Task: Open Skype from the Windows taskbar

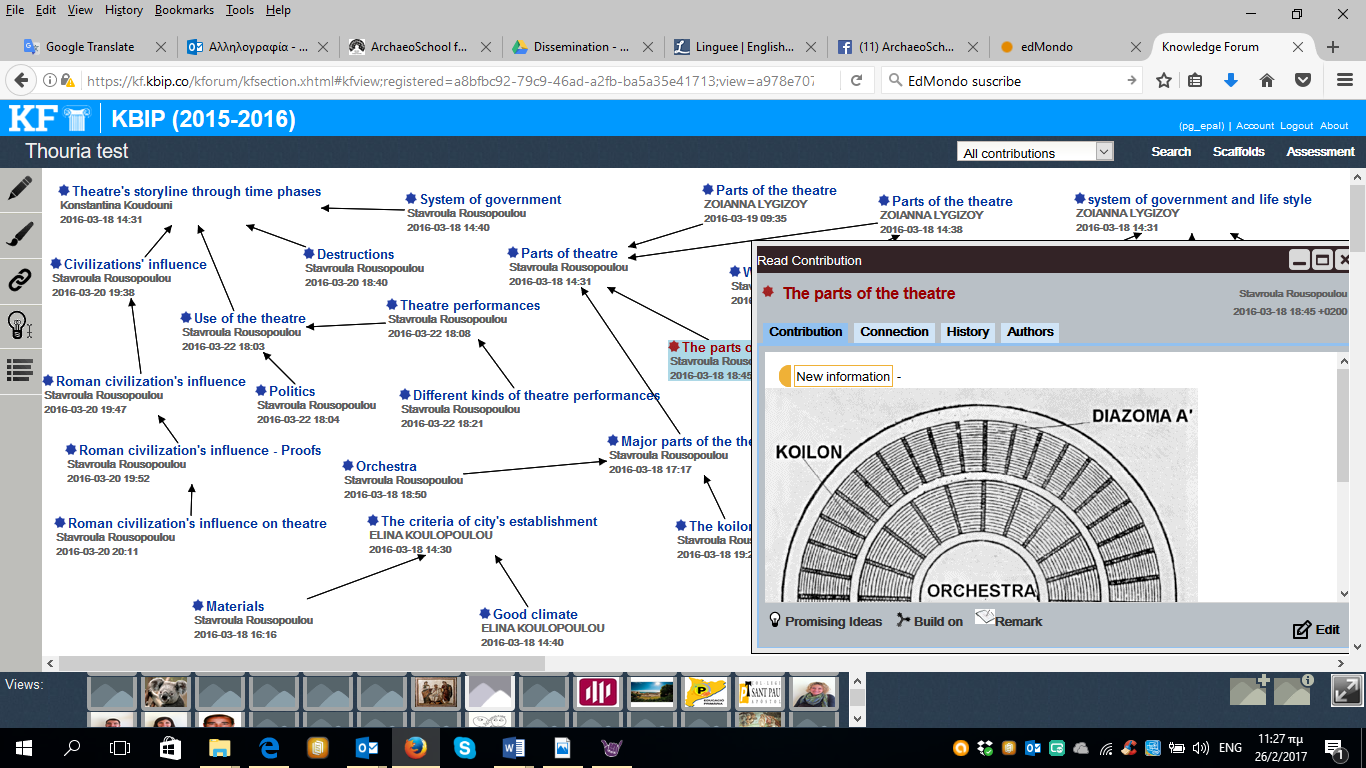Action: tap(464, 747)
